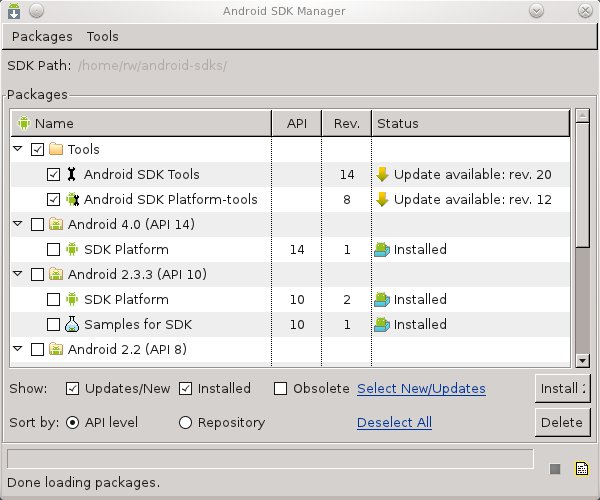This screenshot has height=500, width=600.
Task: Collapse the Tools tree group
Action: [19, 149]
